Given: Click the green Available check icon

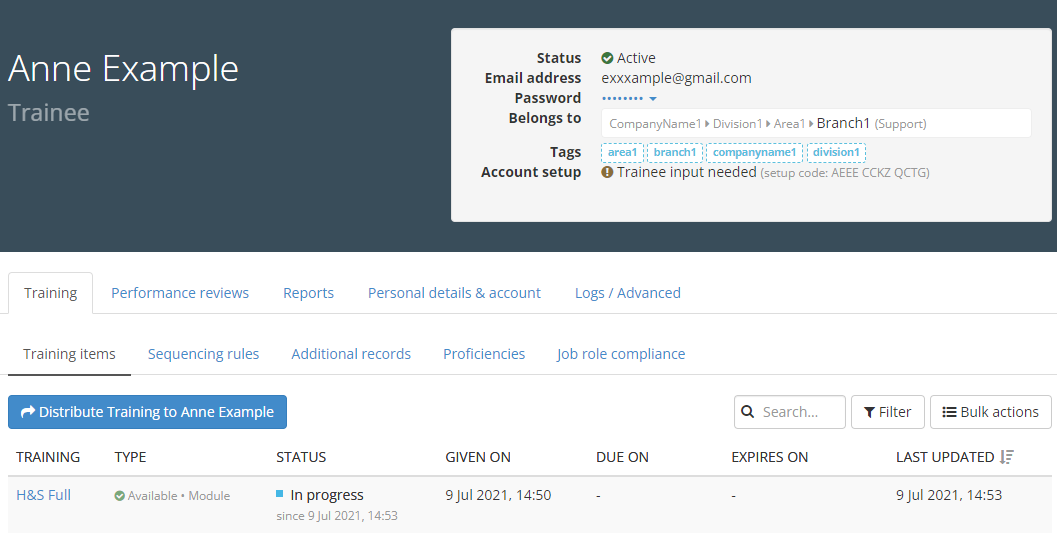Looking at the screenshot, I should tap(120, 496).
